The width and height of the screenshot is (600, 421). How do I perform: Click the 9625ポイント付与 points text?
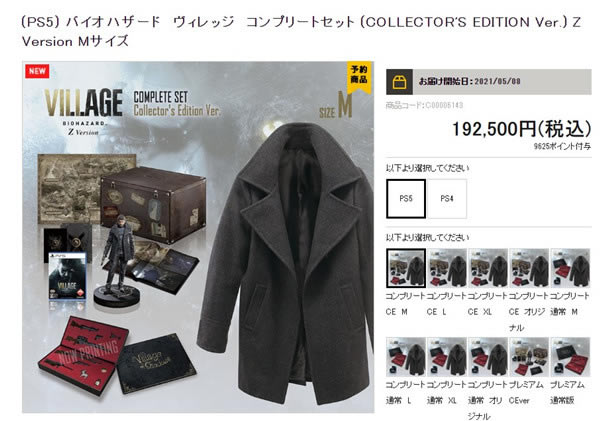coord(562,146)
